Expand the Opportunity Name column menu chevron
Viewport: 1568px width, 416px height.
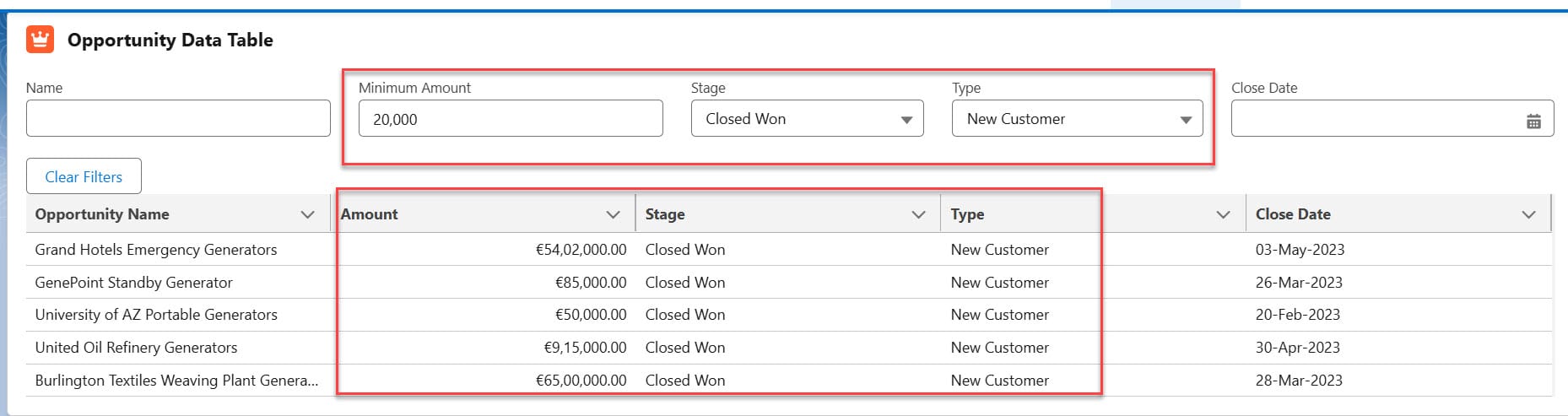pyautogui.click(x=308, y=214)
